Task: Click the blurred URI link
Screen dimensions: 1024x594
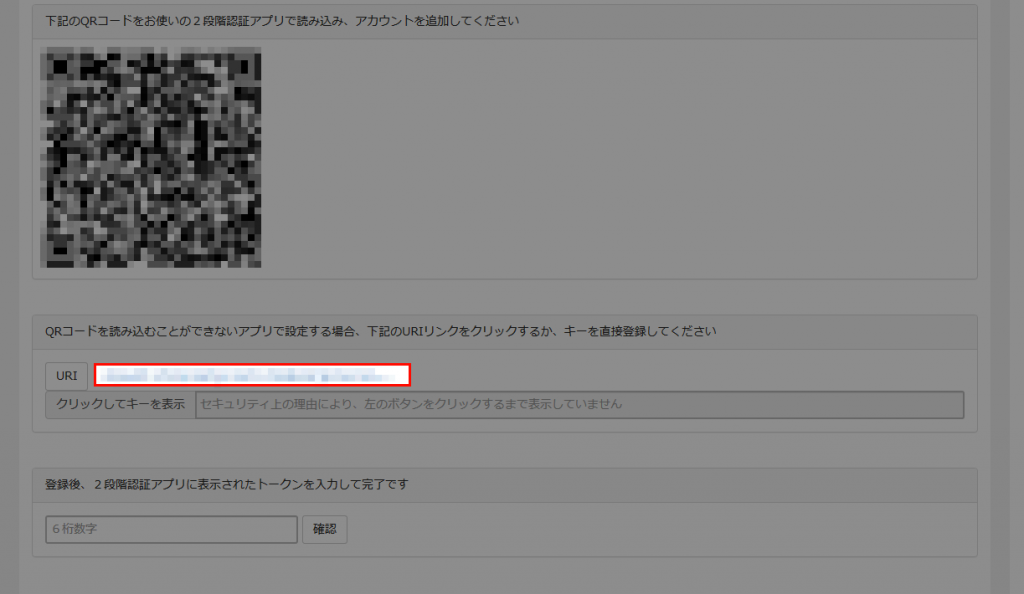Action: 252,375
